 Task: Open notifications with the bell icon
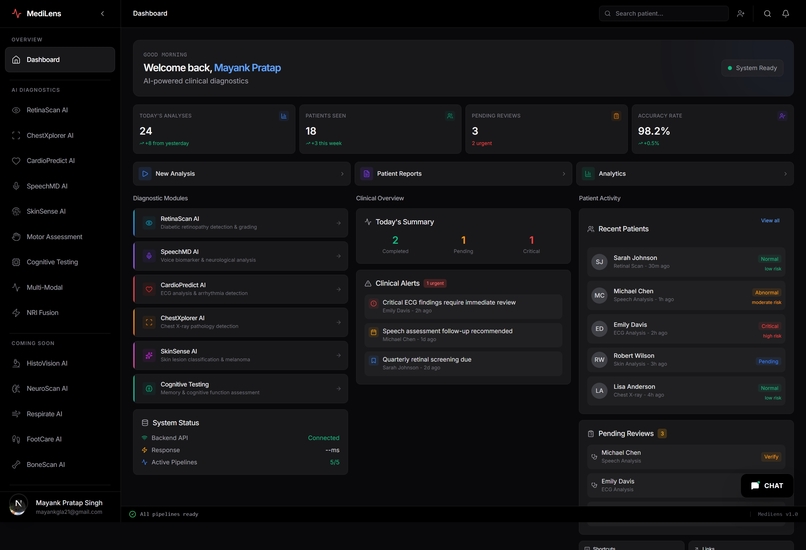[785, 13]
